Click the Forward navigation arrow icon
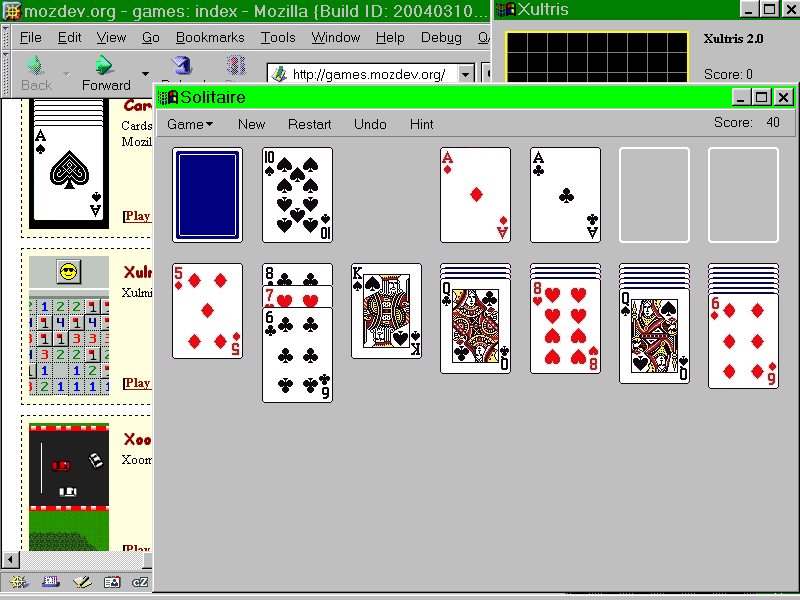Screen dimensions: 800x600 coord(103,66)
